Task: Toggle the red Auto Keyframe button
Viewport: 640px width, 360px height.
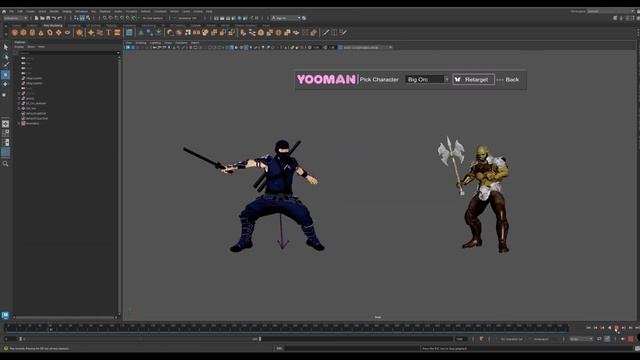Action: tap(631, 339)
